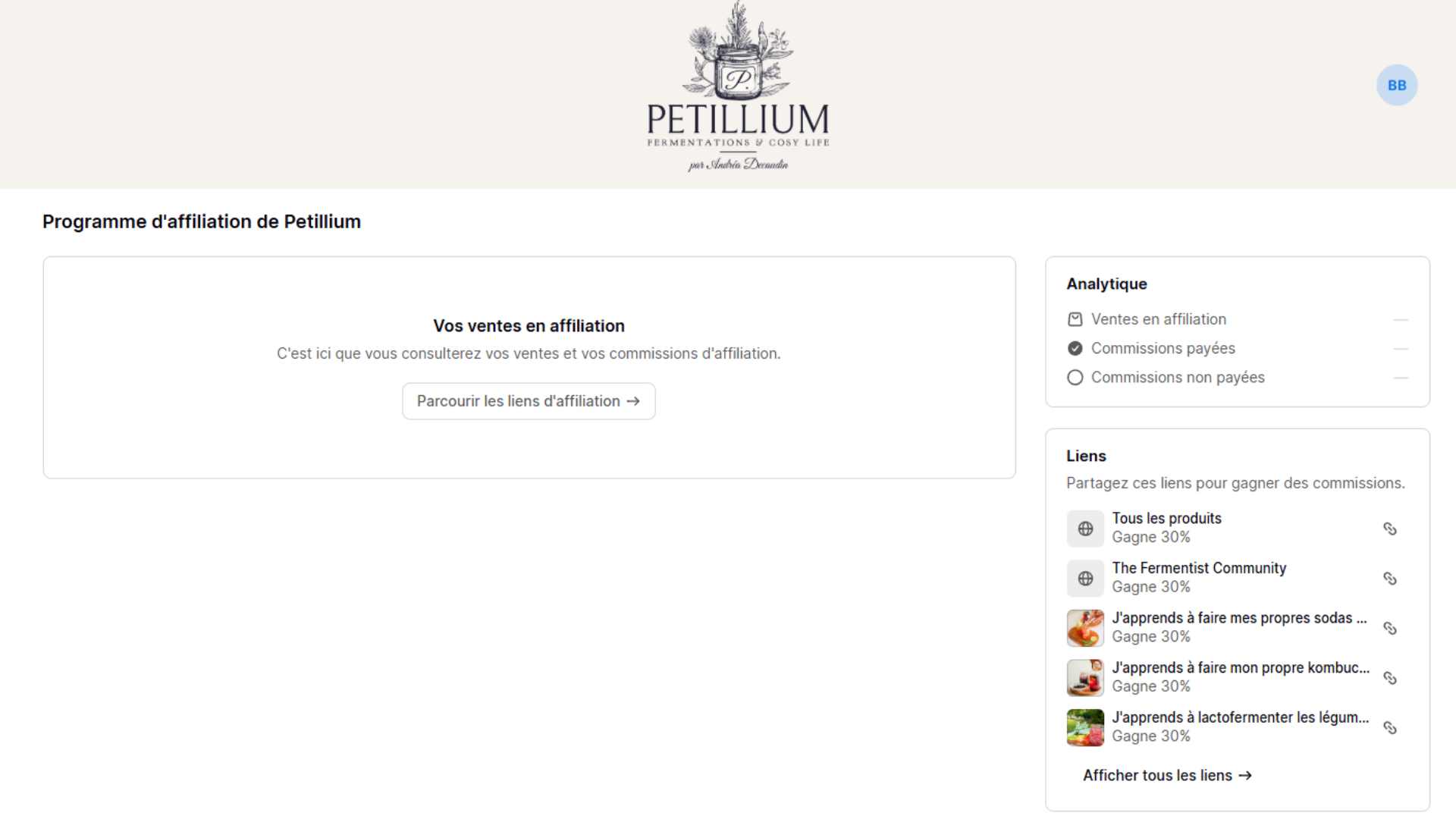Click the shopping bag icon for Ventes en affiliation
Screen dimensions: 1456x819
coord(1075,319)
